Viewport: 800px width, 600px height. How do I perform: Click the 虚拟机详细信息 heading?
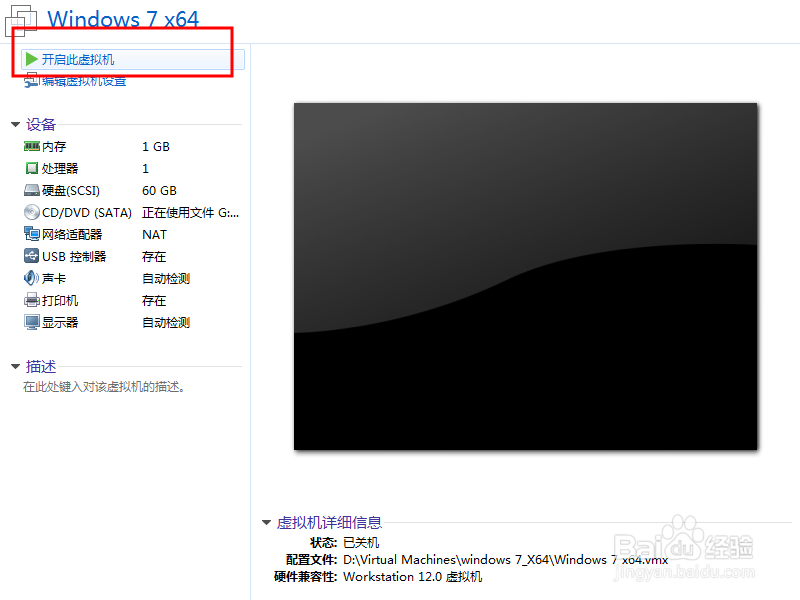(x=330, y=522)
